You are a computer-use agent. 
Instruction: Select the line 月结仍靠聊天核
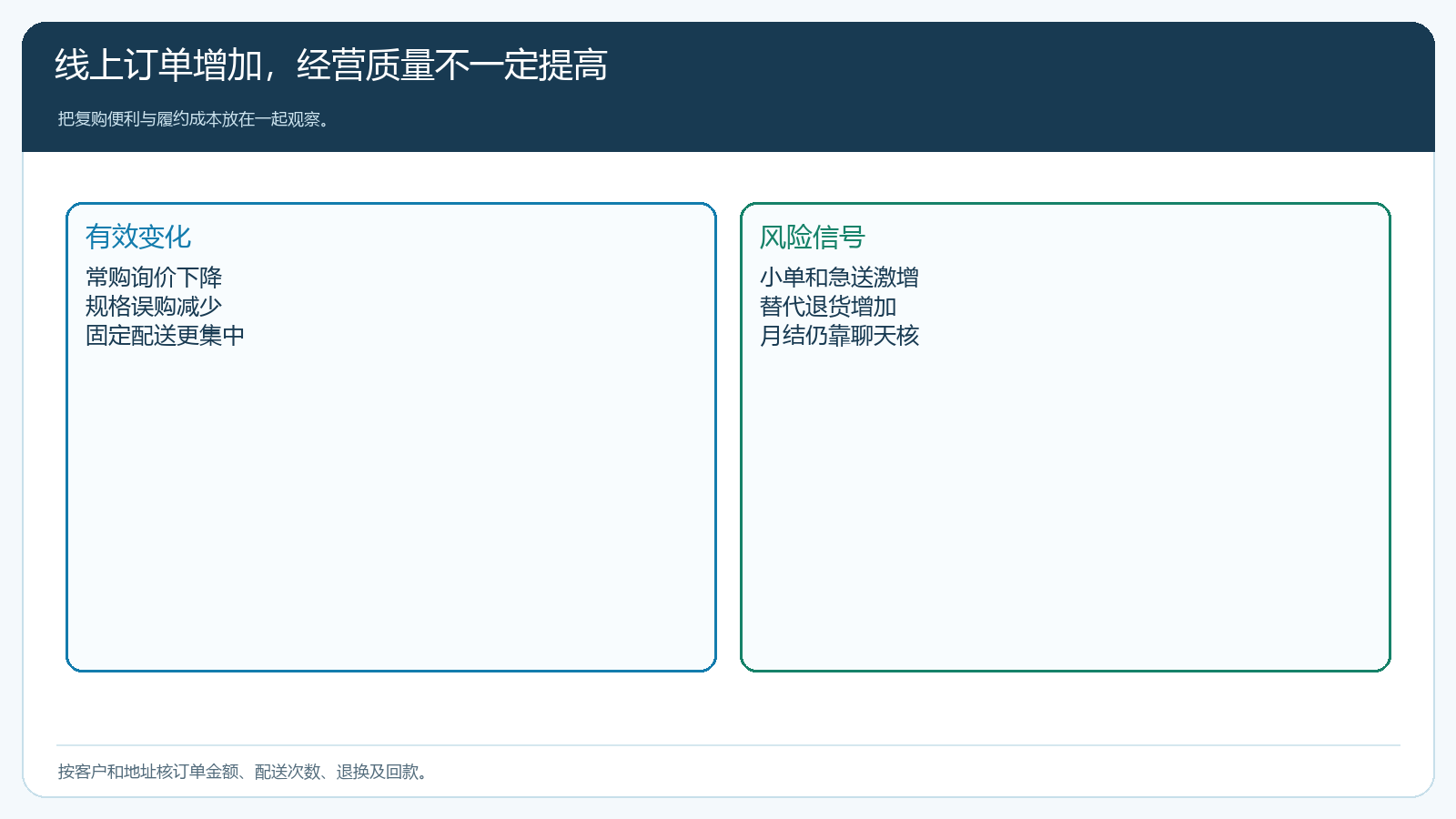839,336
